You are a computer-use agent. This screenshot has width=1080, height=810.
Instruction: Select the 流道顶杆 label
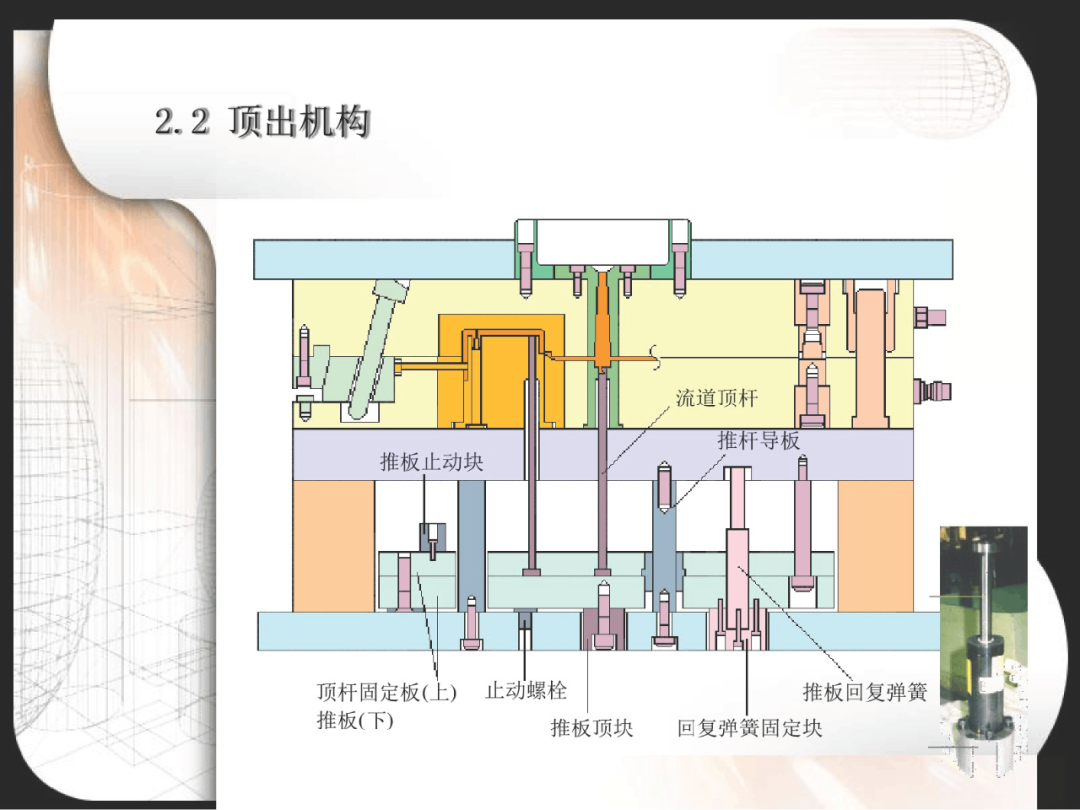pos(716,398)
